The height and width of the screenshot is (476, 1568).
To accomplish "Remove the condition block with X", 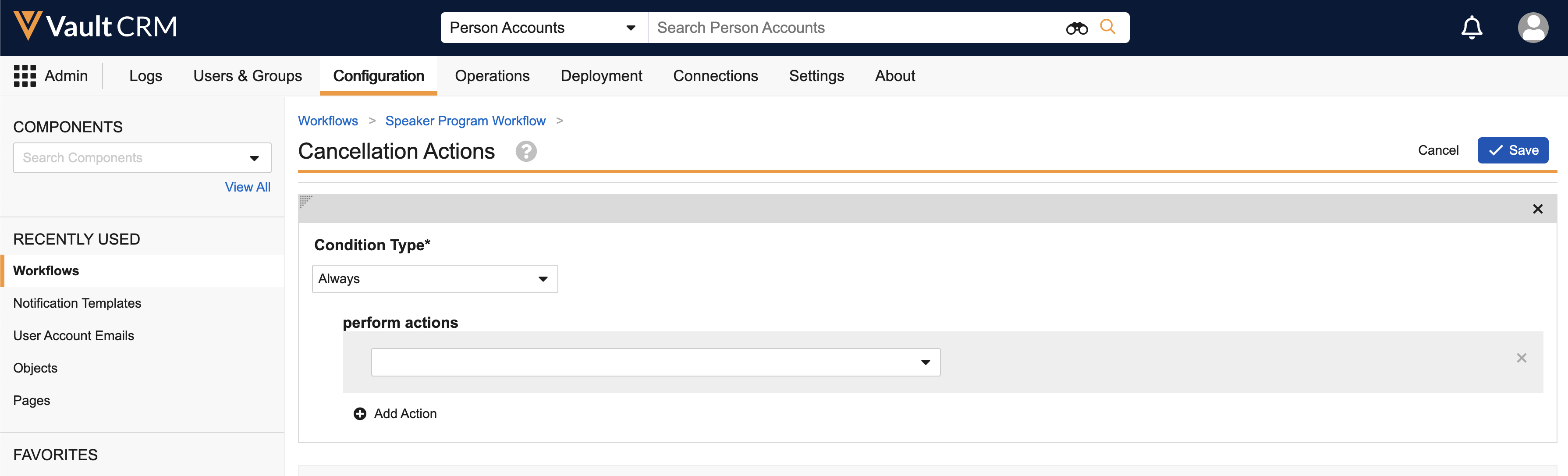I will [x=1537, y=209].
